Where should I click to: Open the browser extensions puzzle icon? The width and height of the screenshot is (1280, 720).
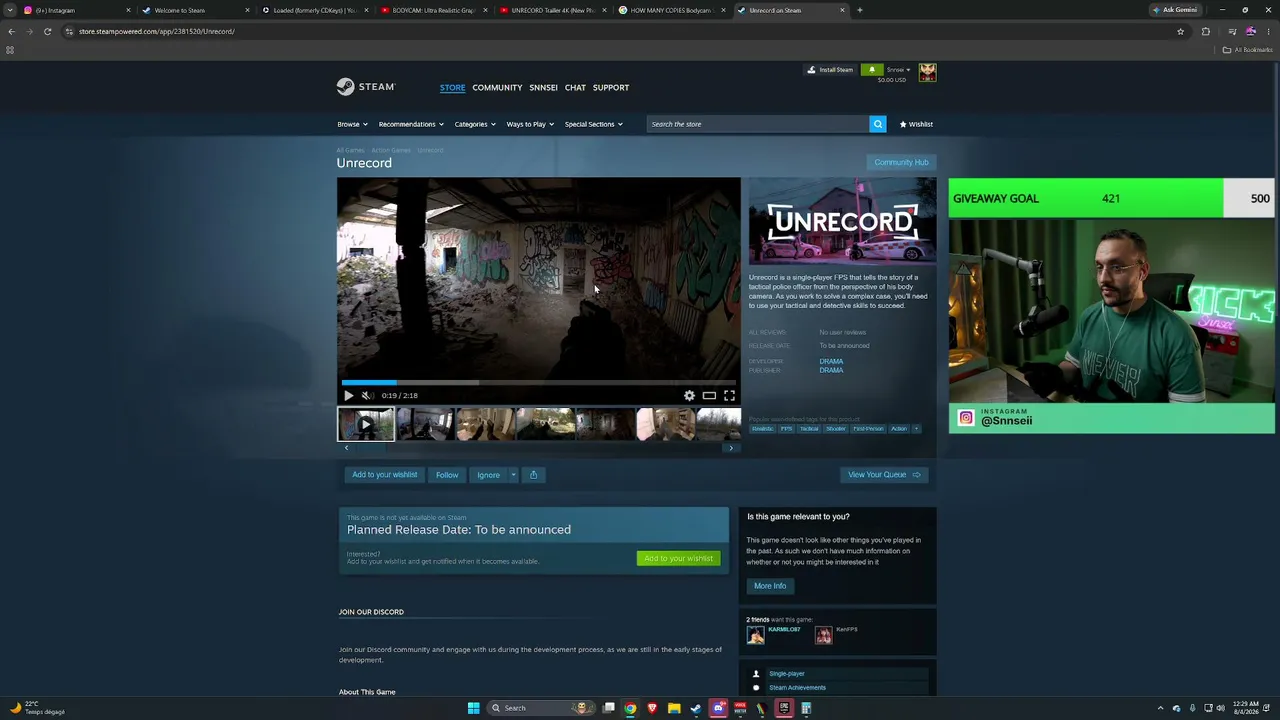pyautogui.click(x=1205, y=31)
